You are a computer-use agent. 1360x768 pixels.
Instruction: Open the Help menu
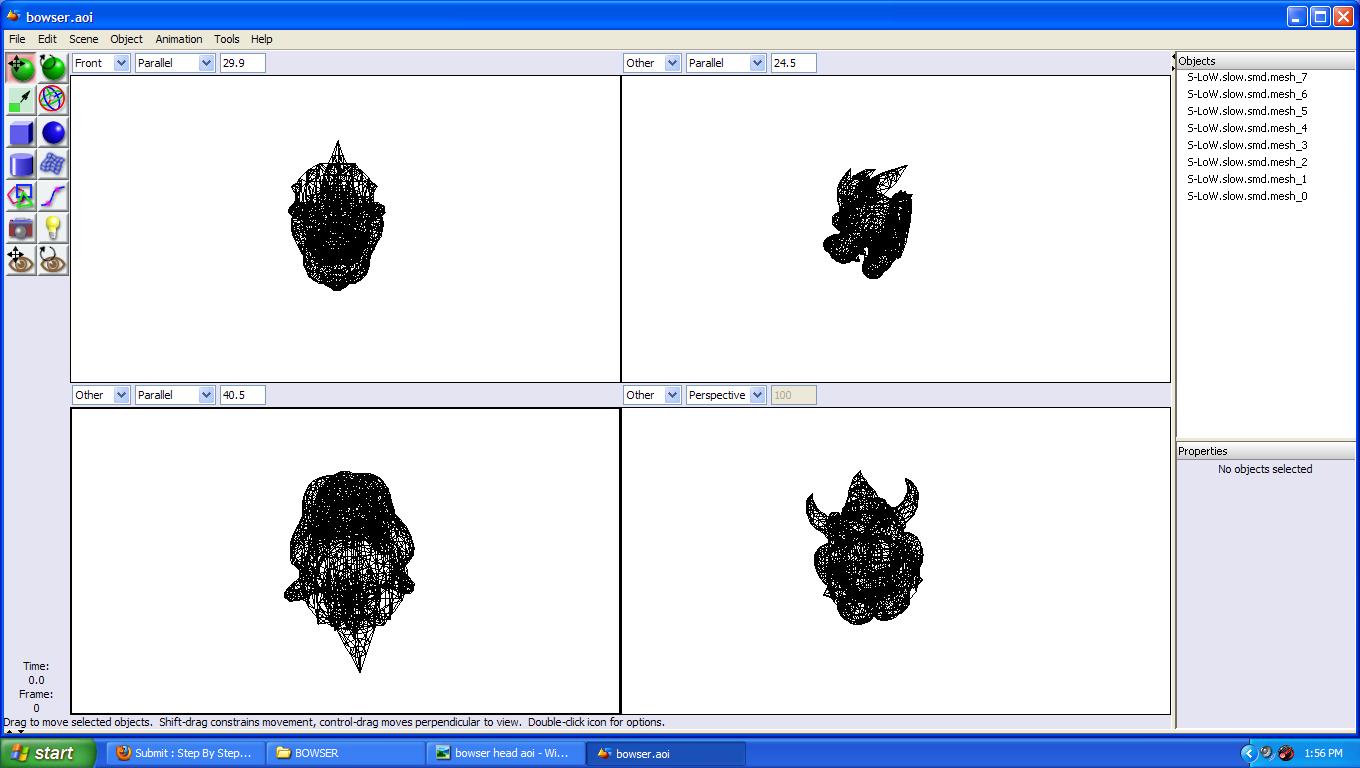261,39
